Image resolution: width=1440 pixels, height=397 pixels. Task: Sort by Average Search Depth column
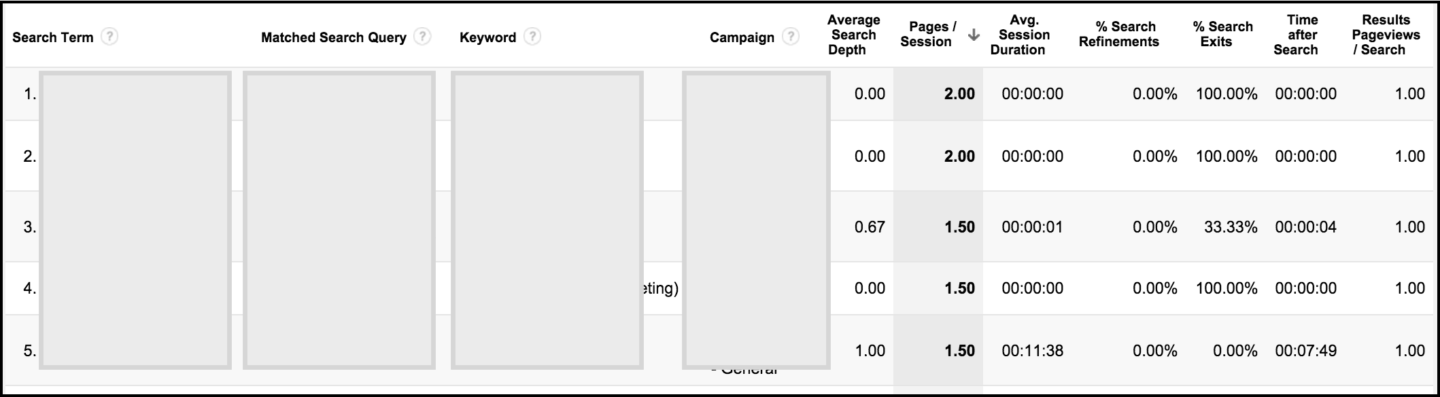click(x=853, y=35)
